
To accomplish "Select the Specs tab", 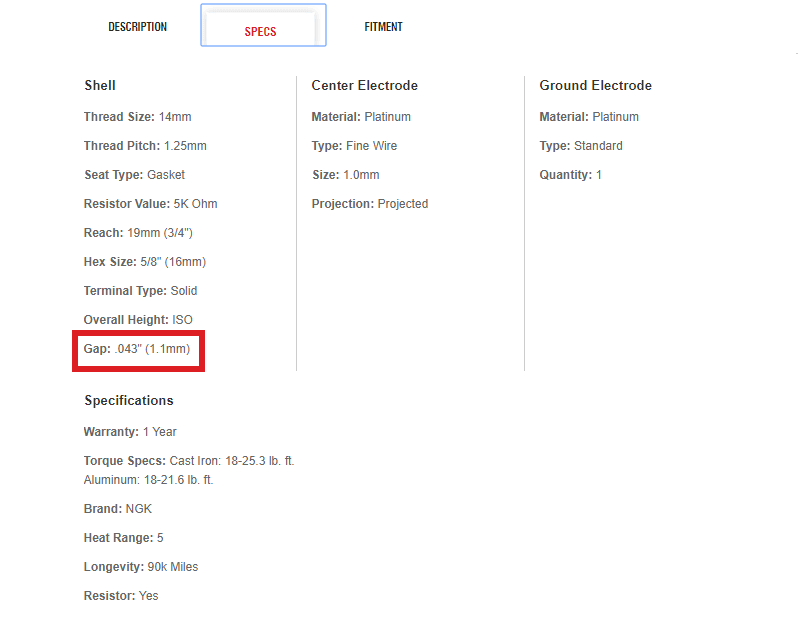I will (261, 31).
